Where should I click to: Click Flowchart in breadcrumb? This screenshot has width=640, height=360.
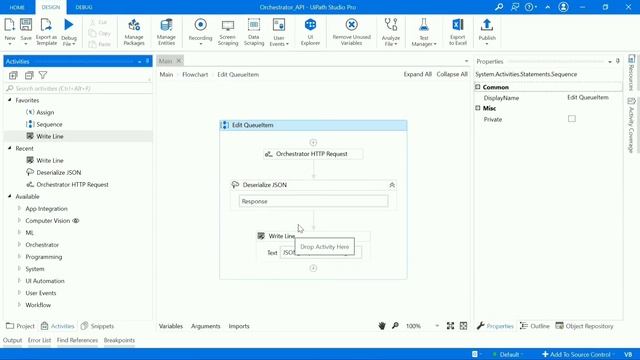195,74
